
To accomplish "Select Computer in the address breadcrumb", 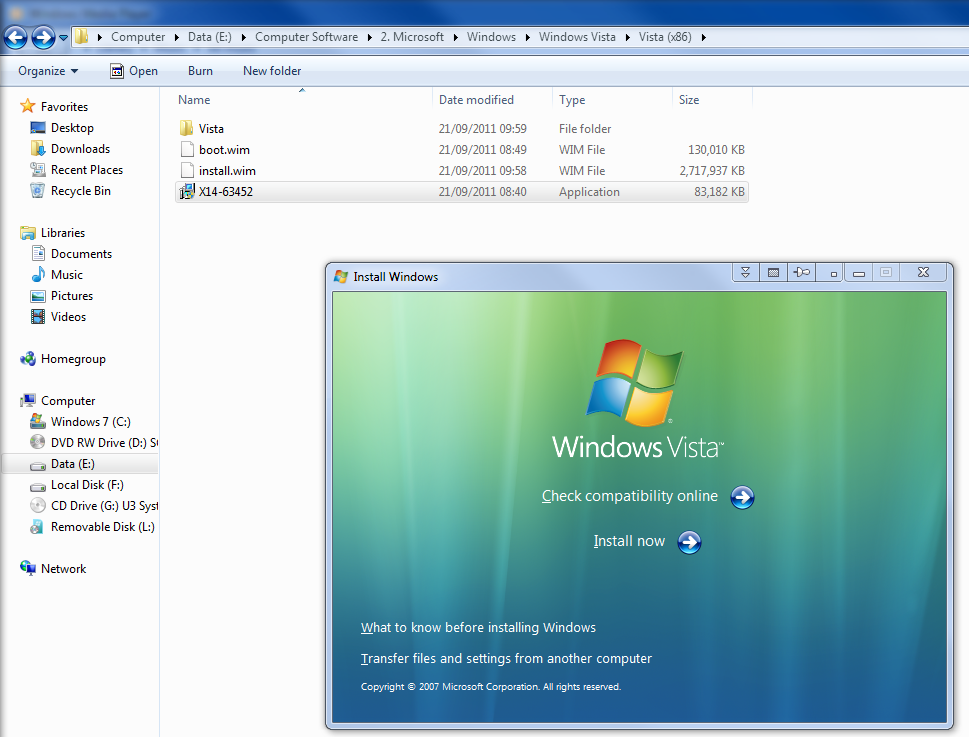I will click(x=138, y=37).
